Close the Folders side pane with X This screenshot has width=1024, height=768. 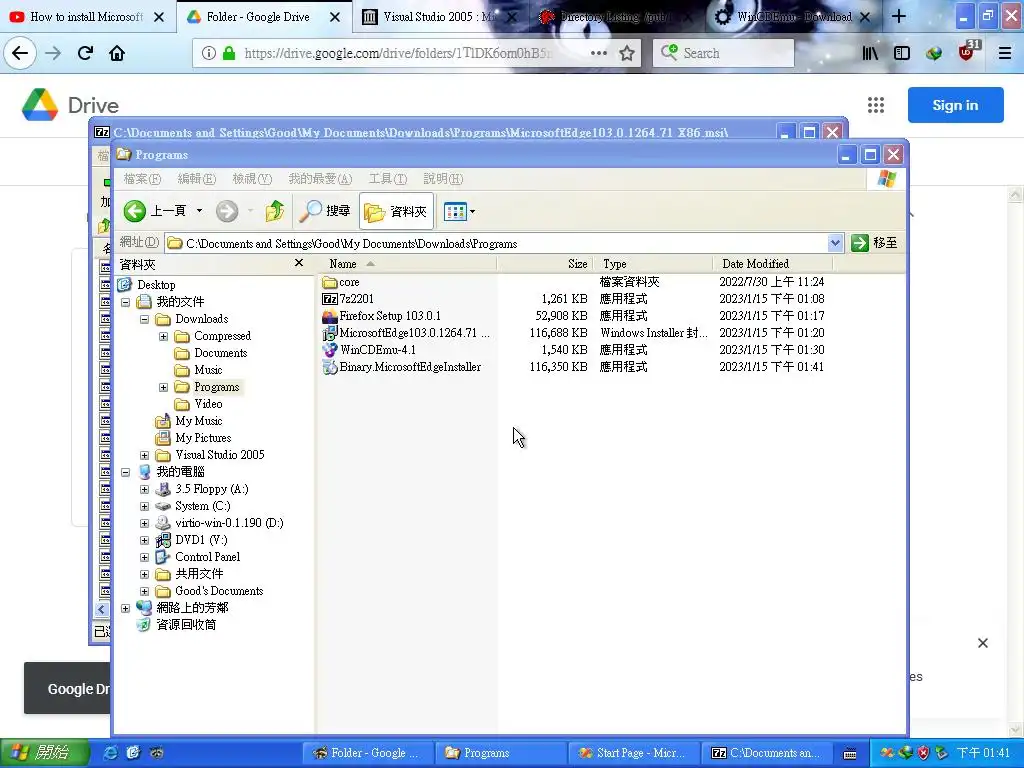pyautogui.click(x=298, y=263)
